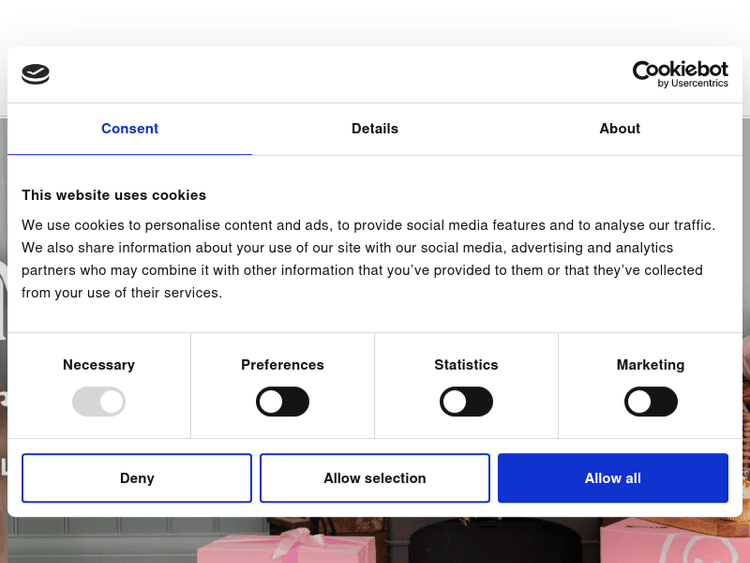Turn on the Statistics cookies switch
This screenshot has height=563, width=750.
[466, 402]
